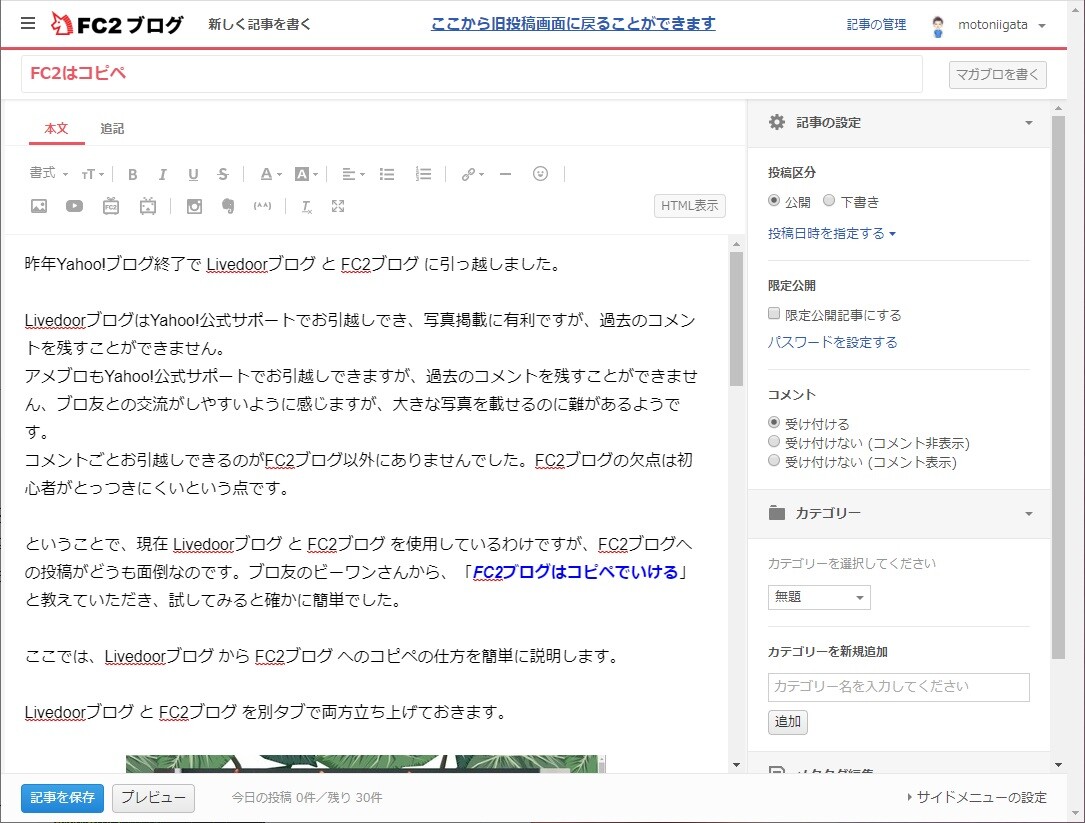Insert an unordered bullet list
The image size is (1085, 823).
point(387,174)
